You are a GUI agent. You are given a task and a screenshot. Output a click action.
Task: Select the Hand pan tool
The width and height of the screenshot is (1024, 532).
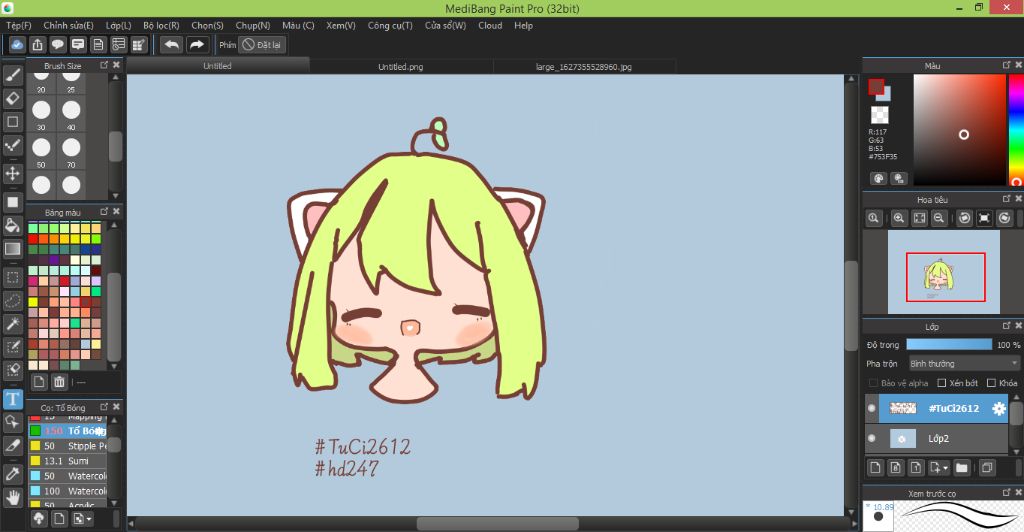pyautogui.click(x=13, y=497)
